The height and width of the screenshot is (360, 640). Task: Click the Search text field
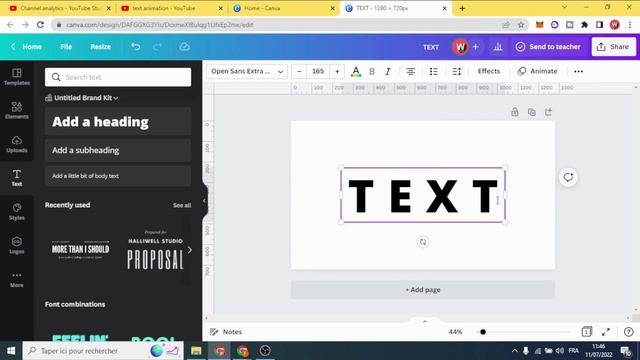tap(118, 77)
